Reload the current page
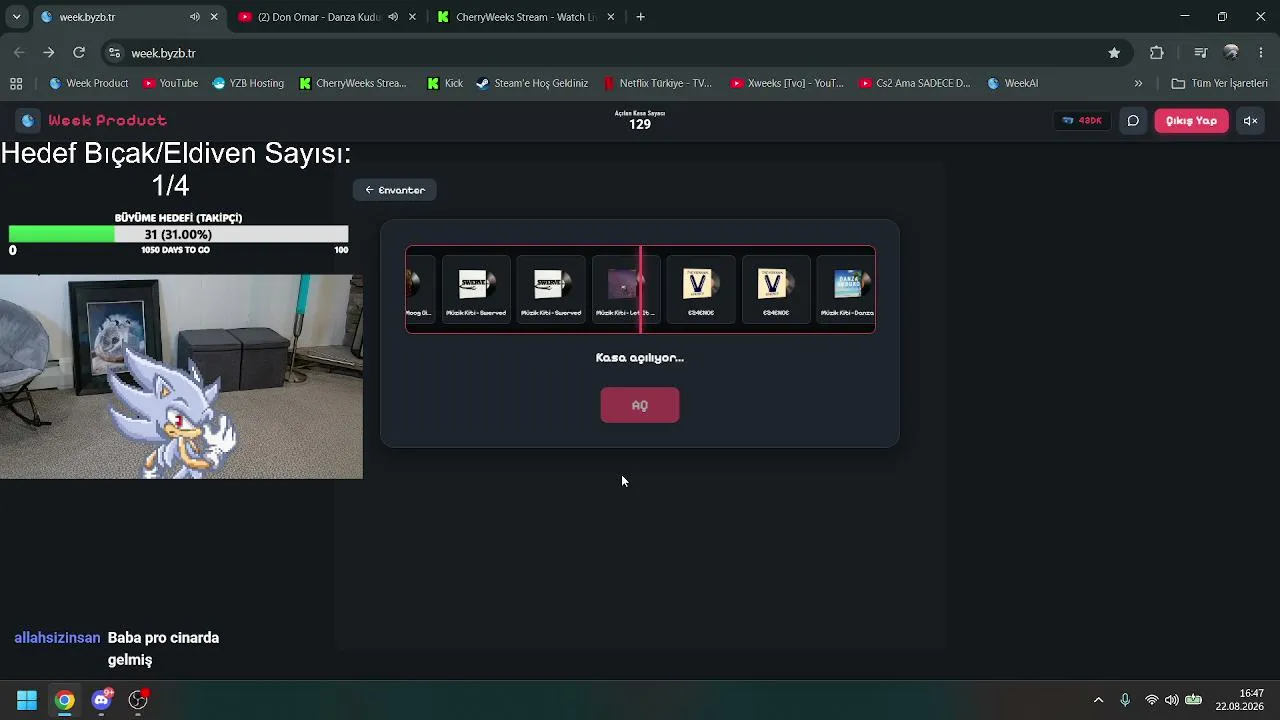The height and width of the screenshot is (720, 1280). pyautogui.click(x=79, y=53)
